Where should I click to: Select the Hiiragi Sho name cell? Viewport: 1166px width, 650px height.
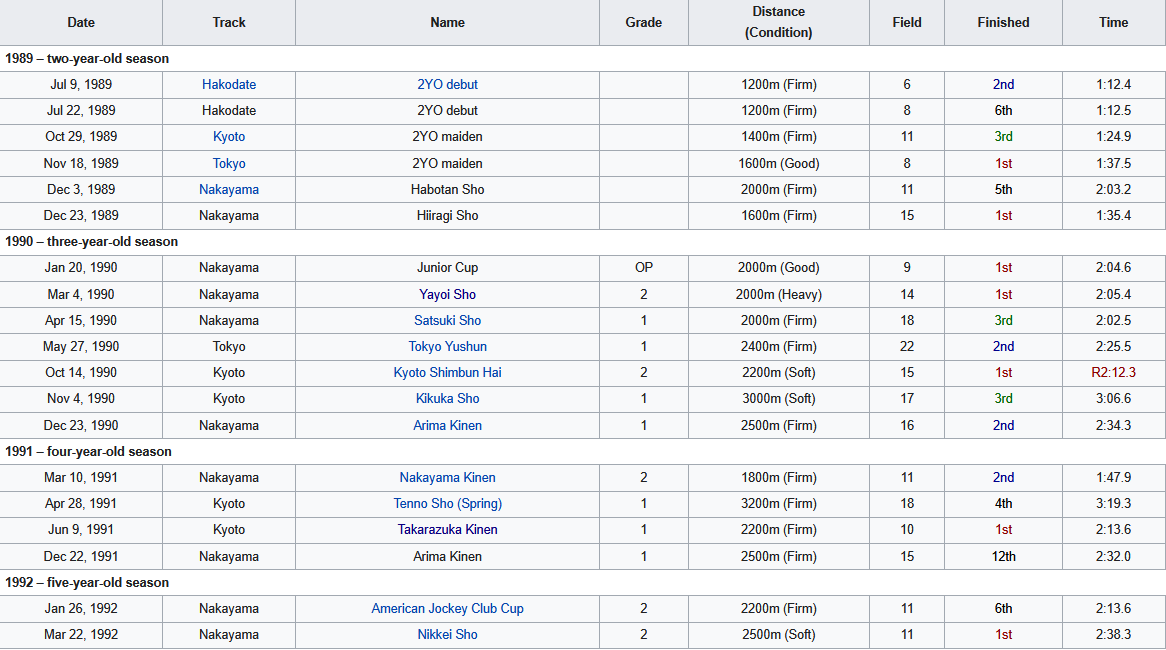(447, 216)
